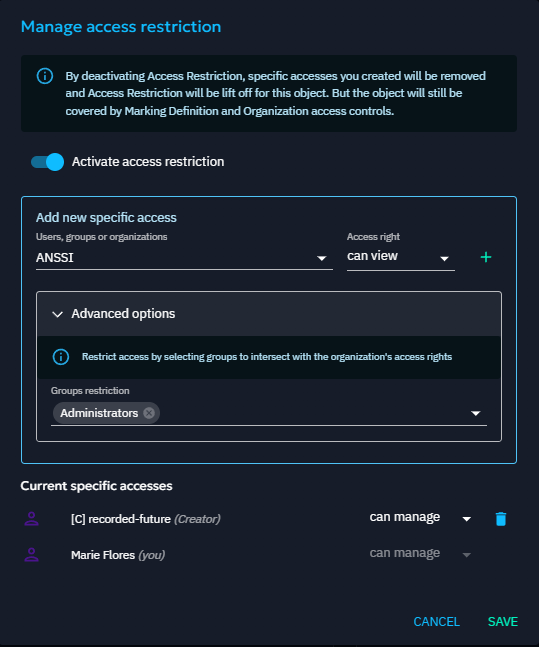Click the SAVE button
Image resolution: width=539 pixels, height=647 pixels.
[x=503, y=621]
